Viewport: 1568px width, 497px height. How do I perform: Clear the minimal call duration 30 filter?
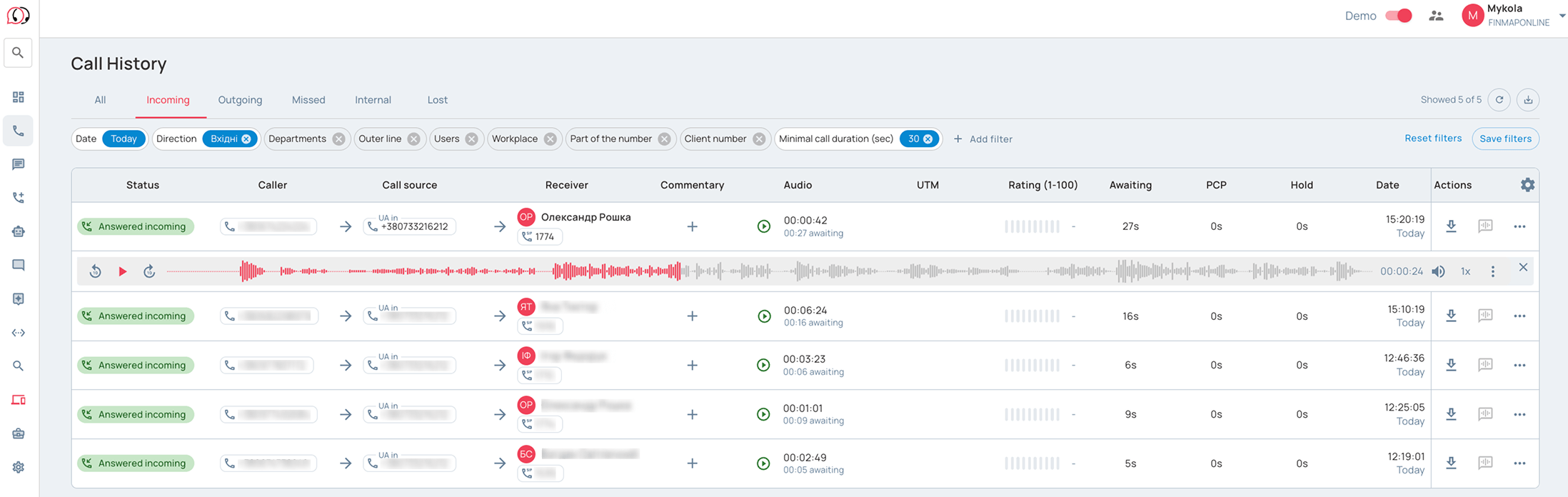(928, 139)
